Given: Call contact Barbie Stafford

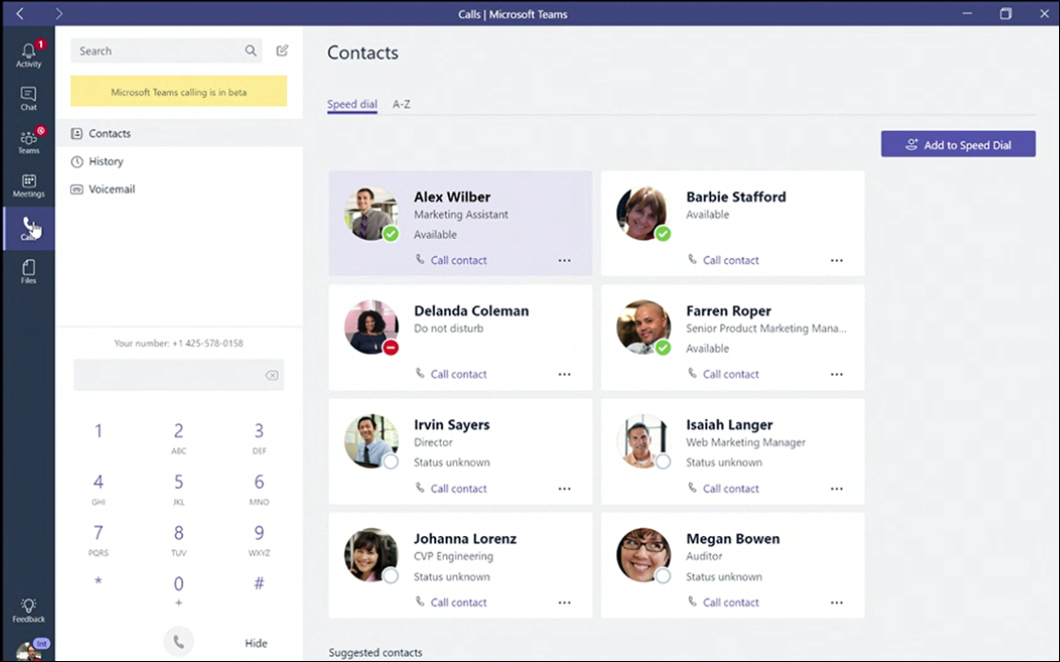Looking at the screenshot, I should pyautogui.click(x=723, y=260).
